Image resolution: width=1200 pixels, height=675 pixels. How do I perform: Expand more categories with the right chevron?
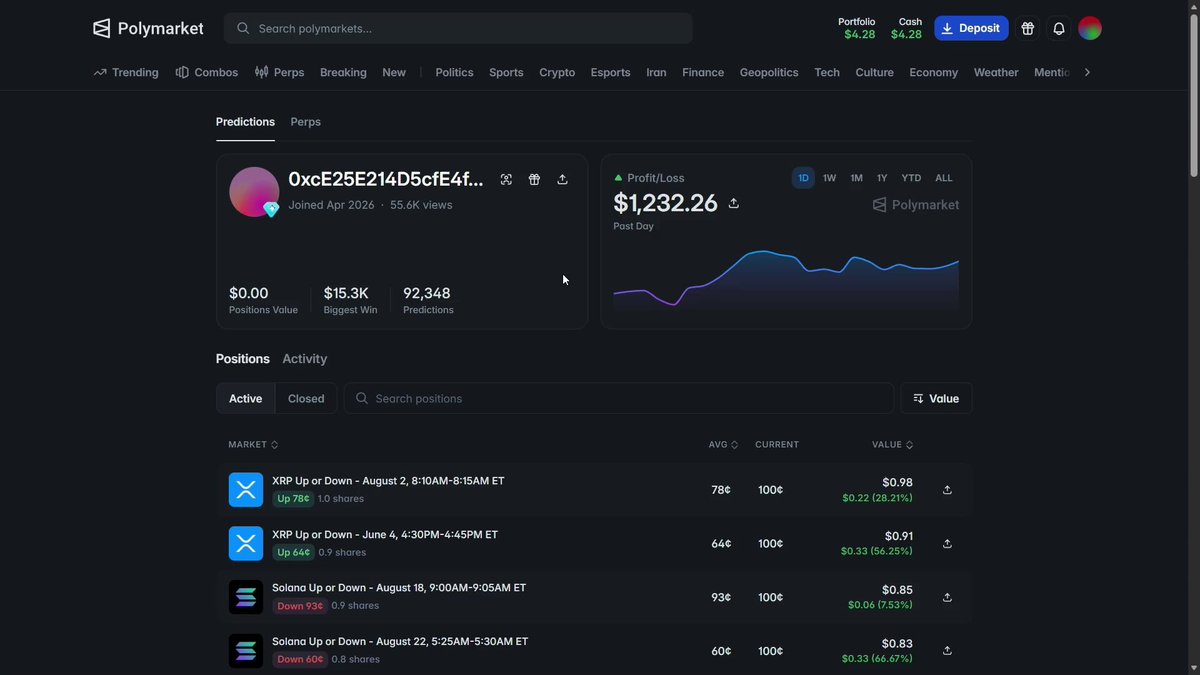click(x=1087, y=72)
